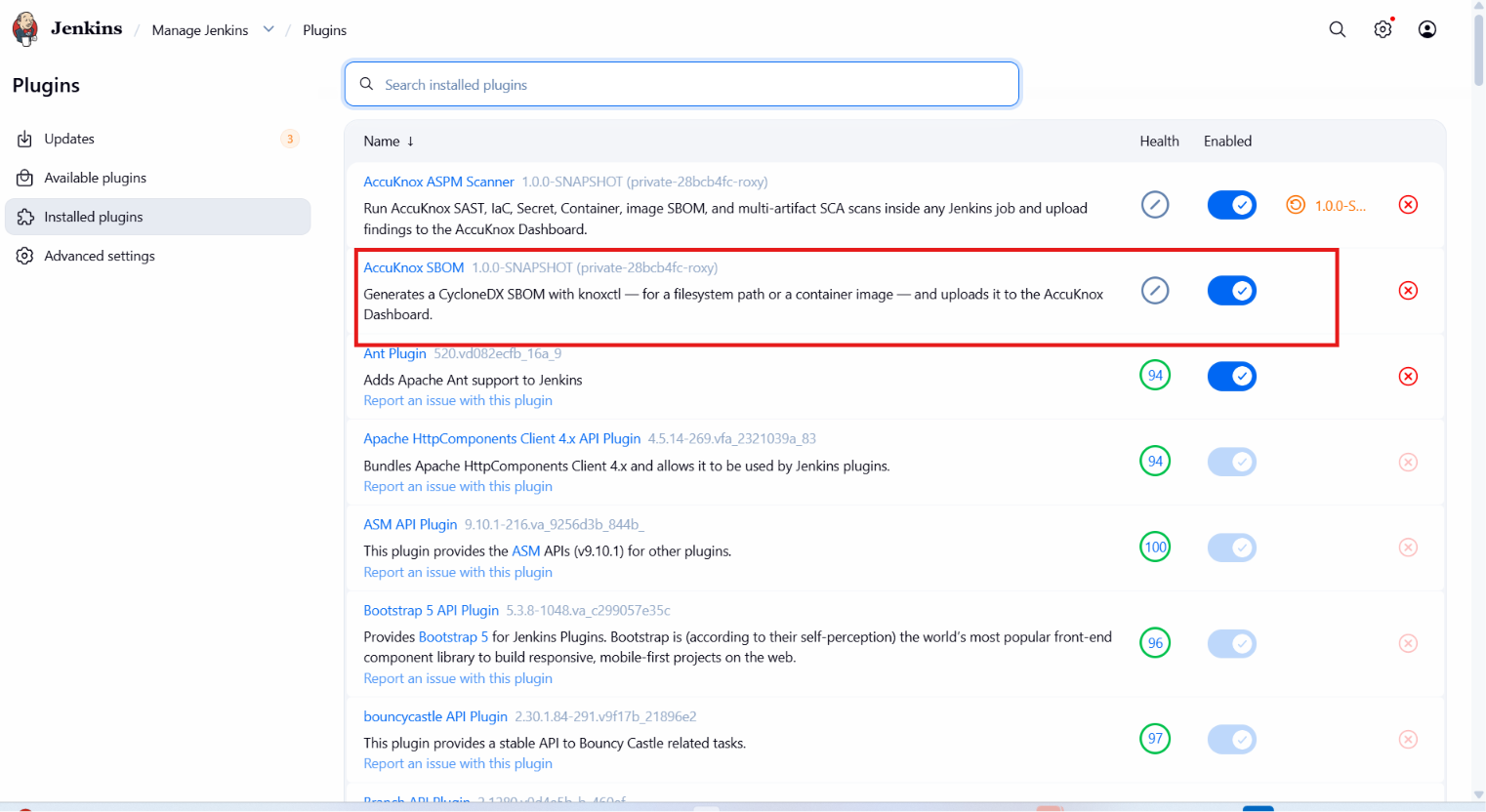Click the health score 94 for Ant Plugin
The image size is (1486, 812).
point(1155,376)
